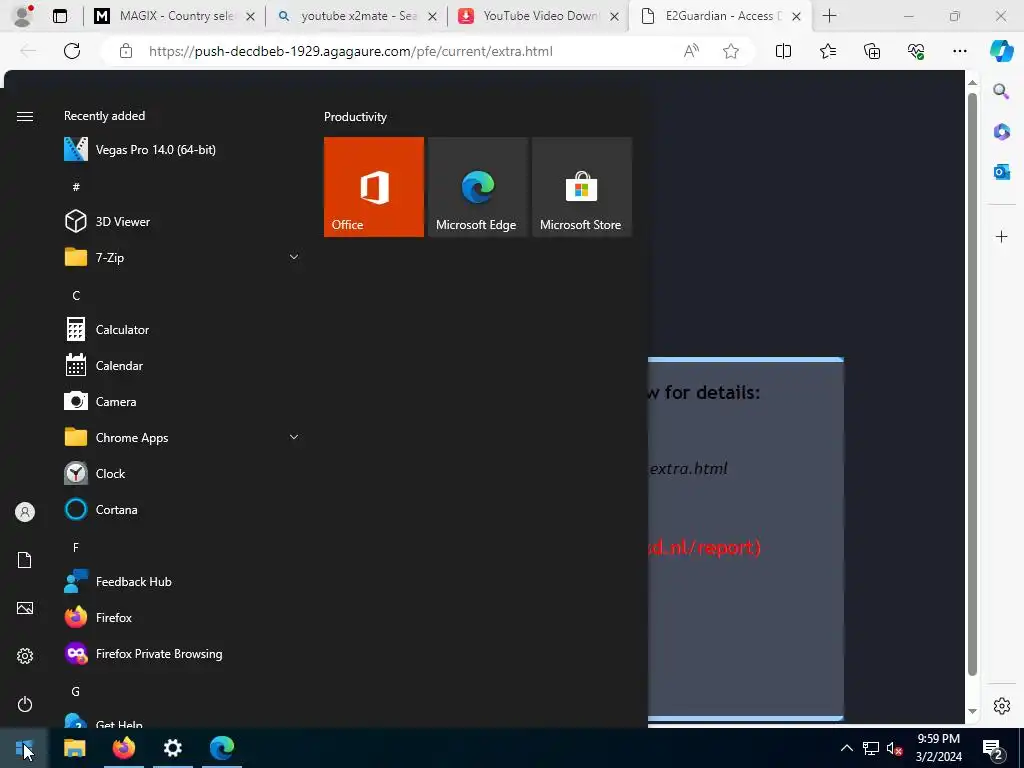This screenshot has width=1024, height=768.
Task: Open Documents from Start sidebar
Action: [x=25, y=560]
